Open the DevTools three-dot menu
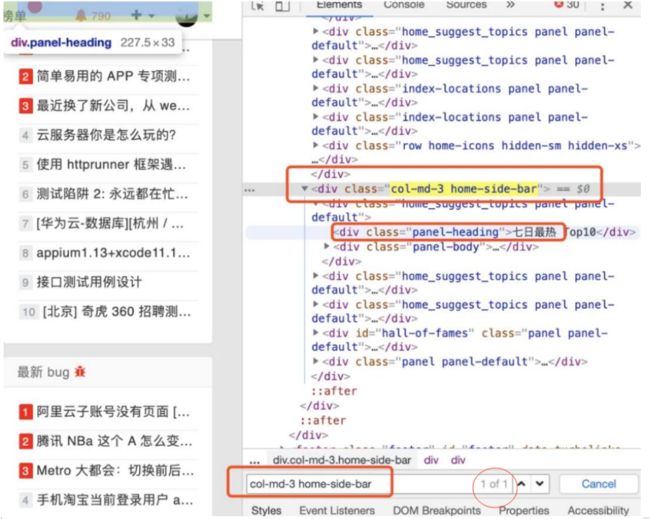Image resolution: width=650 pixels, height=519 pixels. point(602,5)
